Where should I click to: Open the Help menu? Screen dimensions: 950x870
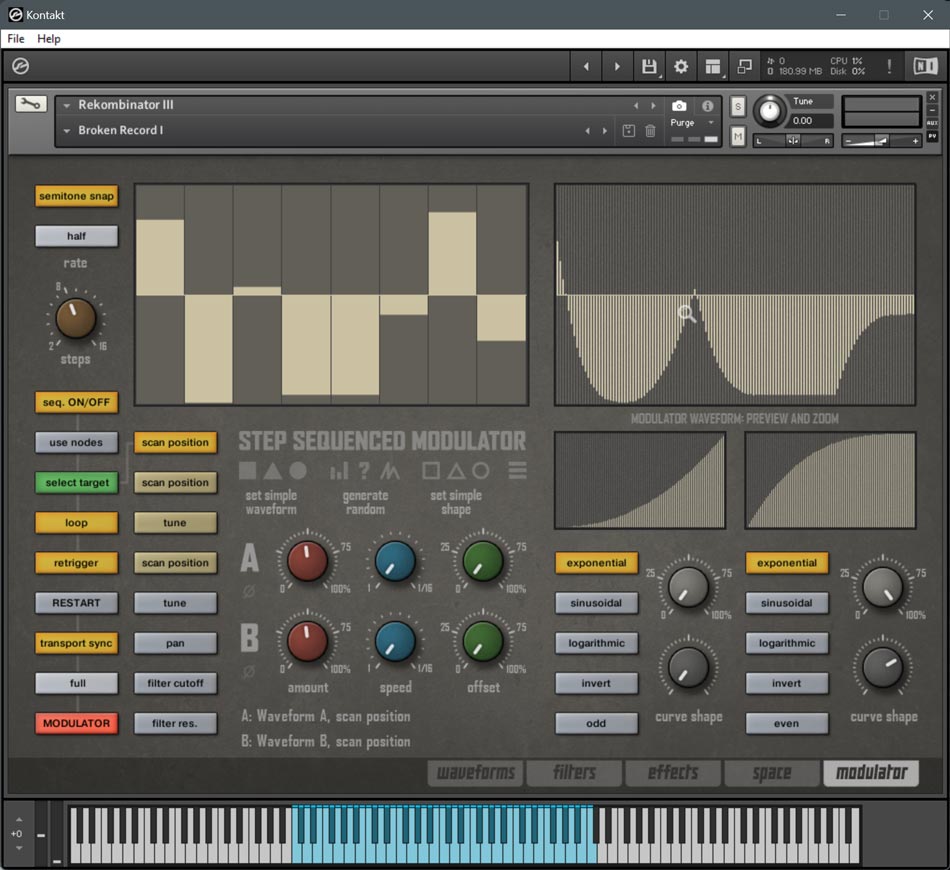tap(48, 39)
